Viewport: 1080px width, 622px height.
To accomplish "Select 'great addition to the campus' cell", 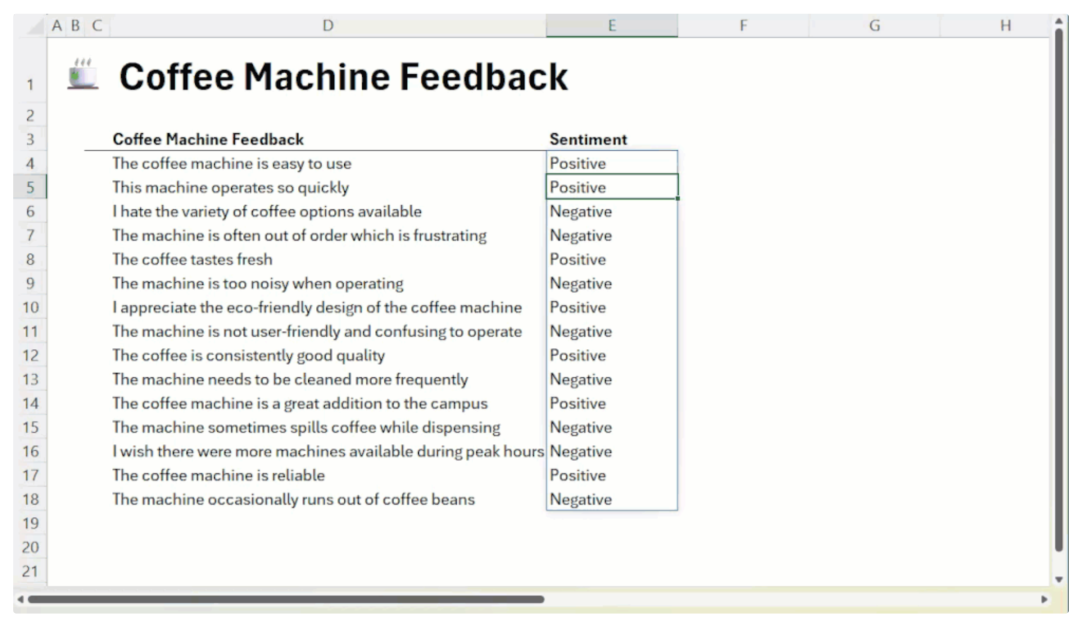I will [328, 403].
